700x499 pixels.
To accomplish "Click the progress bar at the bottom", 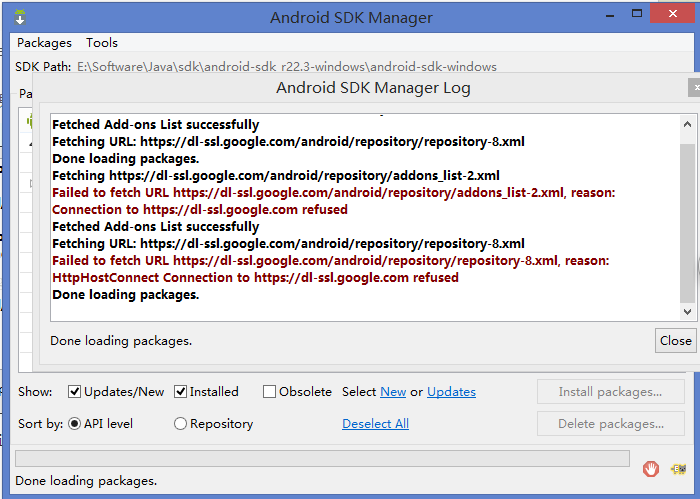I will [322, 458].
